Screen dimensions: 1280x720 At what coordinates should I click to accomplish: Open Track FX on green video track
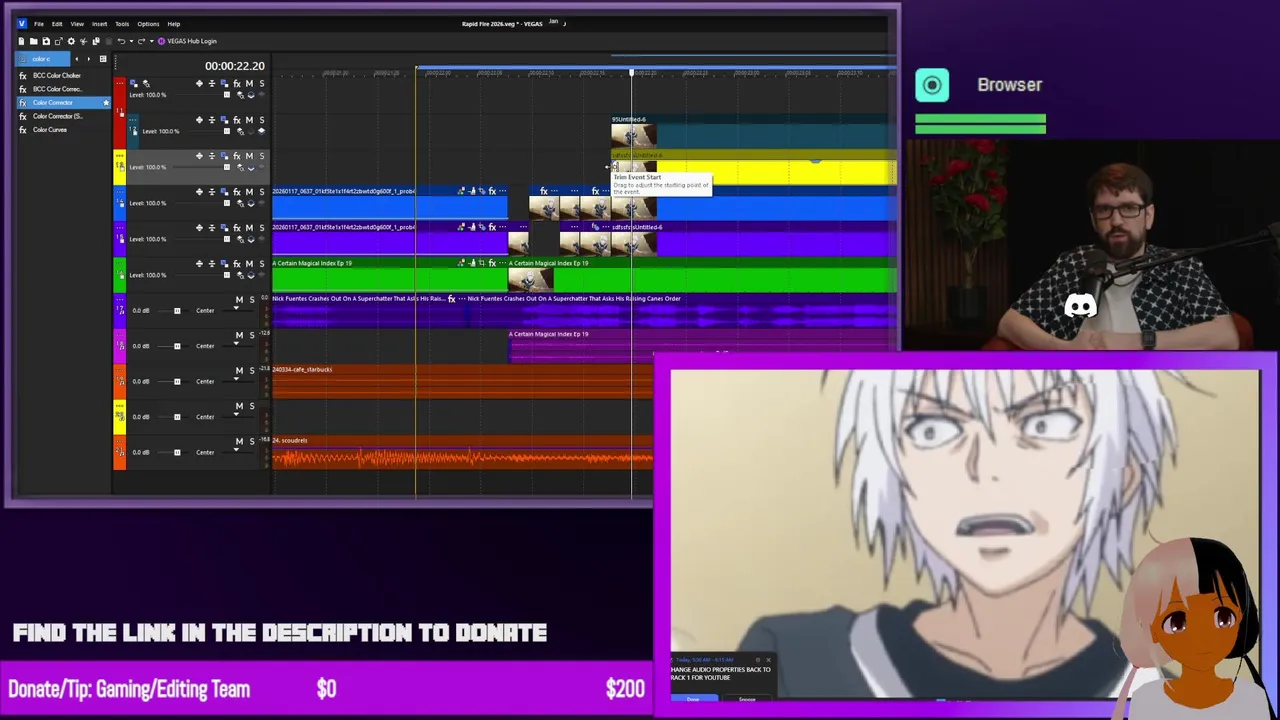point(237,264)
